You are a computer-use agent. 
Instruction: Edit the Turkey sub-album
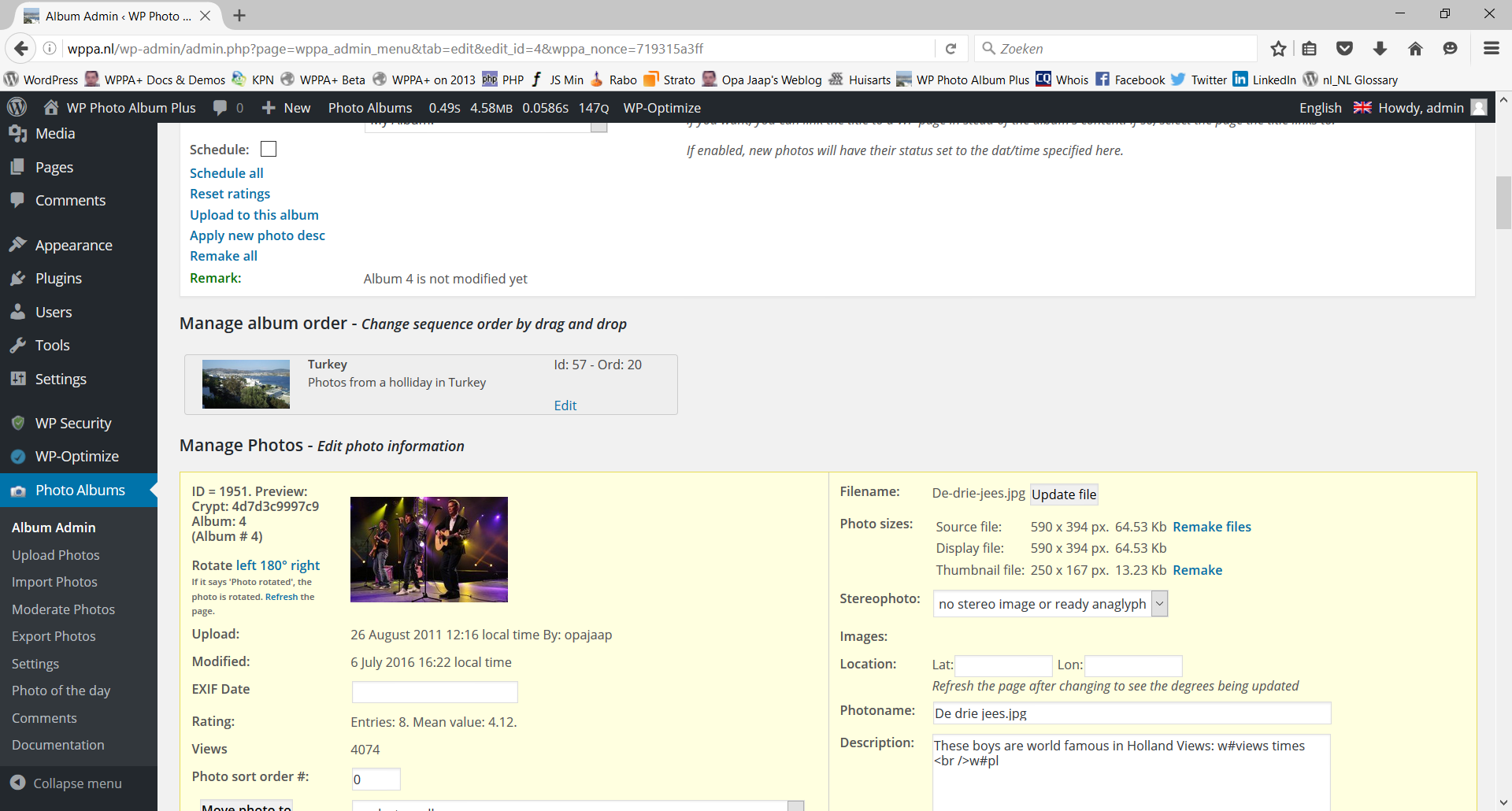[x=565, y=405]
